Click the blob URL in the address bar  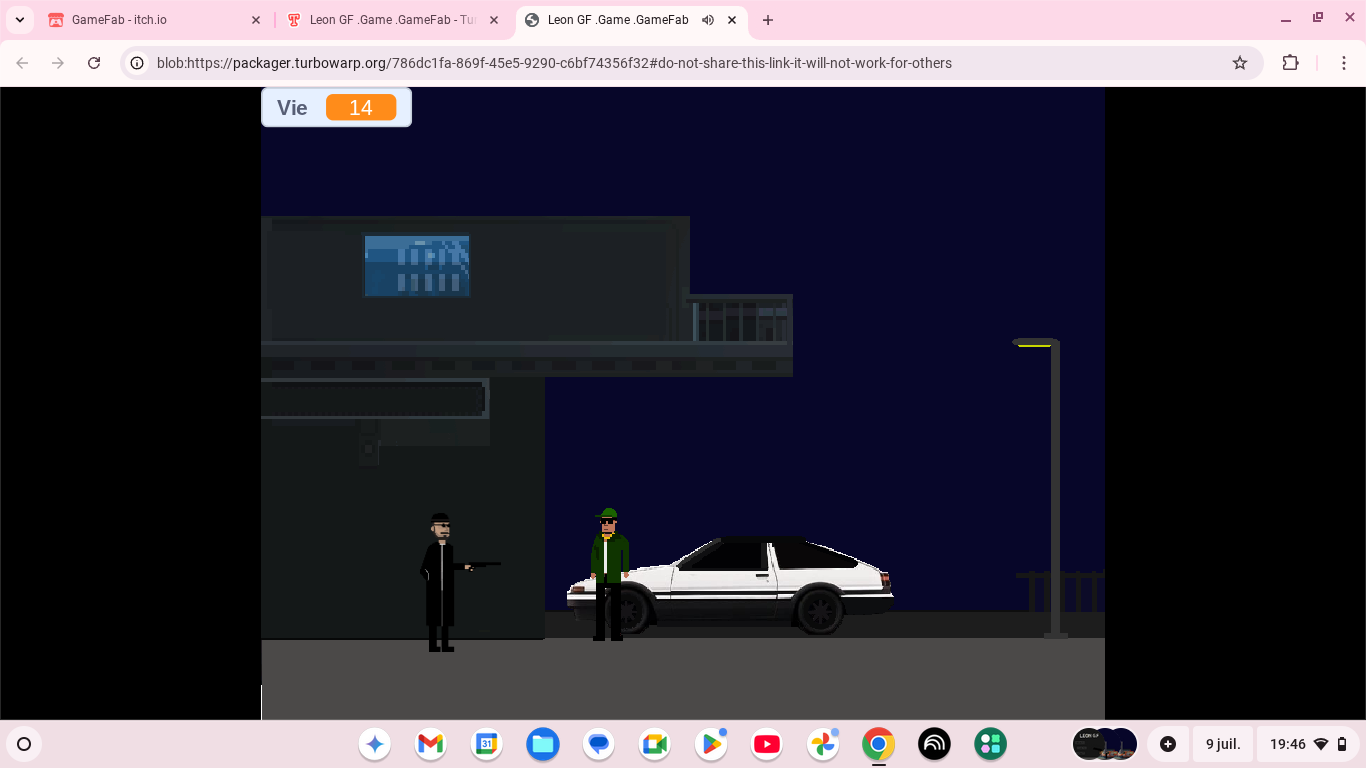tap(554, 63)
